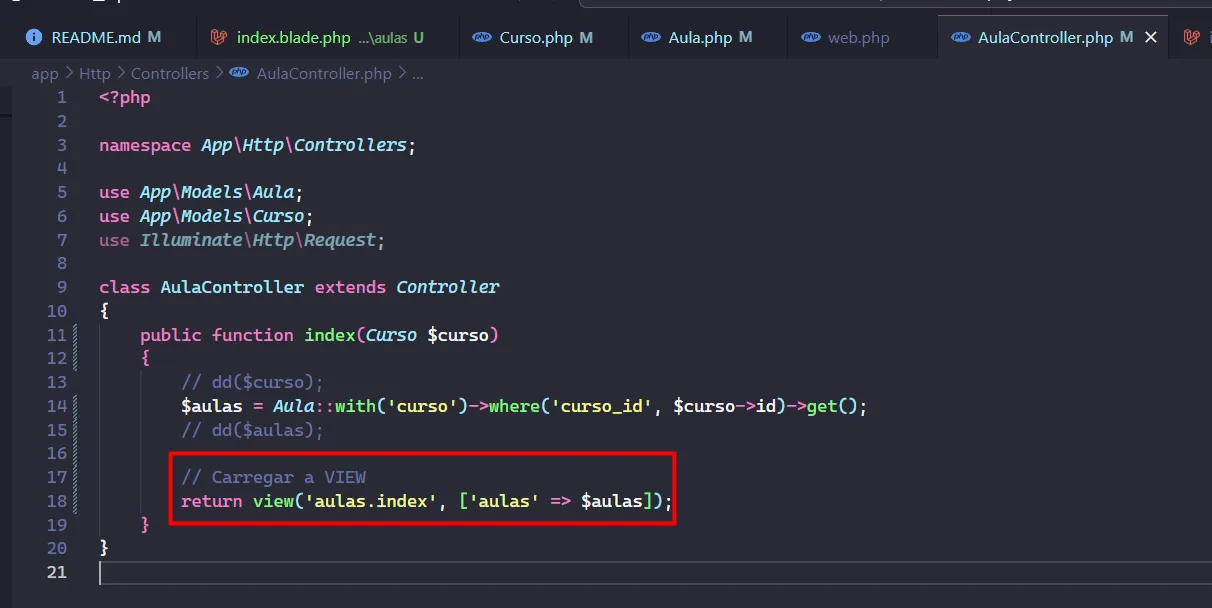1212x608 pixels.
Task: Click line number 11 in the gutter
Action: pos(56,335)
